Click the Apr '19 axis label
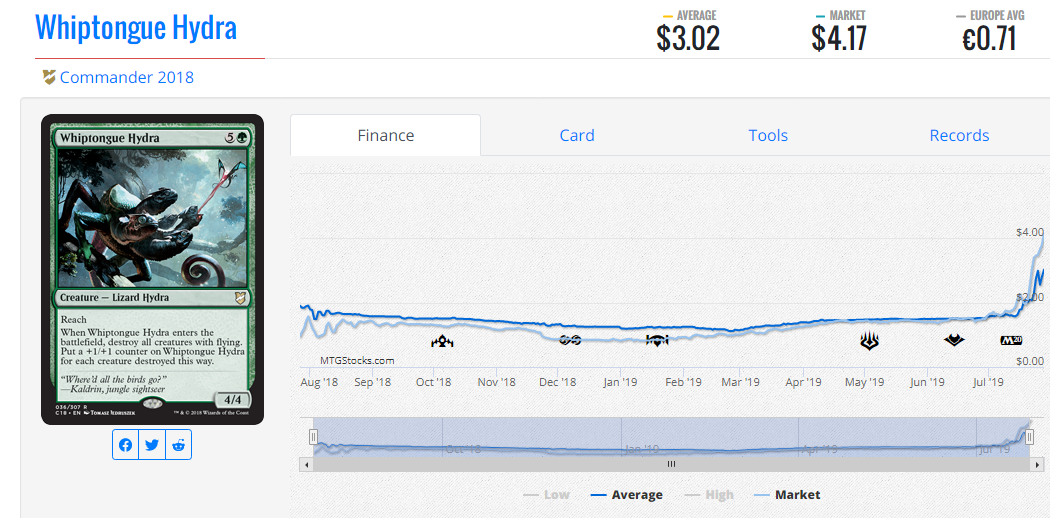The height and width of the screenshot is (518, 1050). point(803,382)
